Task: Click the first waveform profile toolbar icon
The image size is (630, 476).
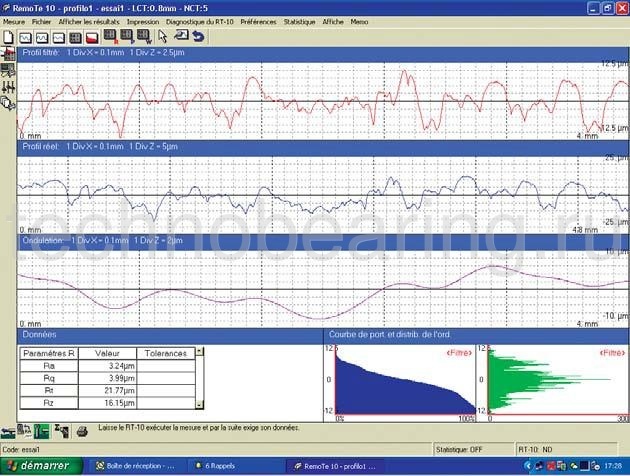Action: pyautogui.click(x=26, y=37)
